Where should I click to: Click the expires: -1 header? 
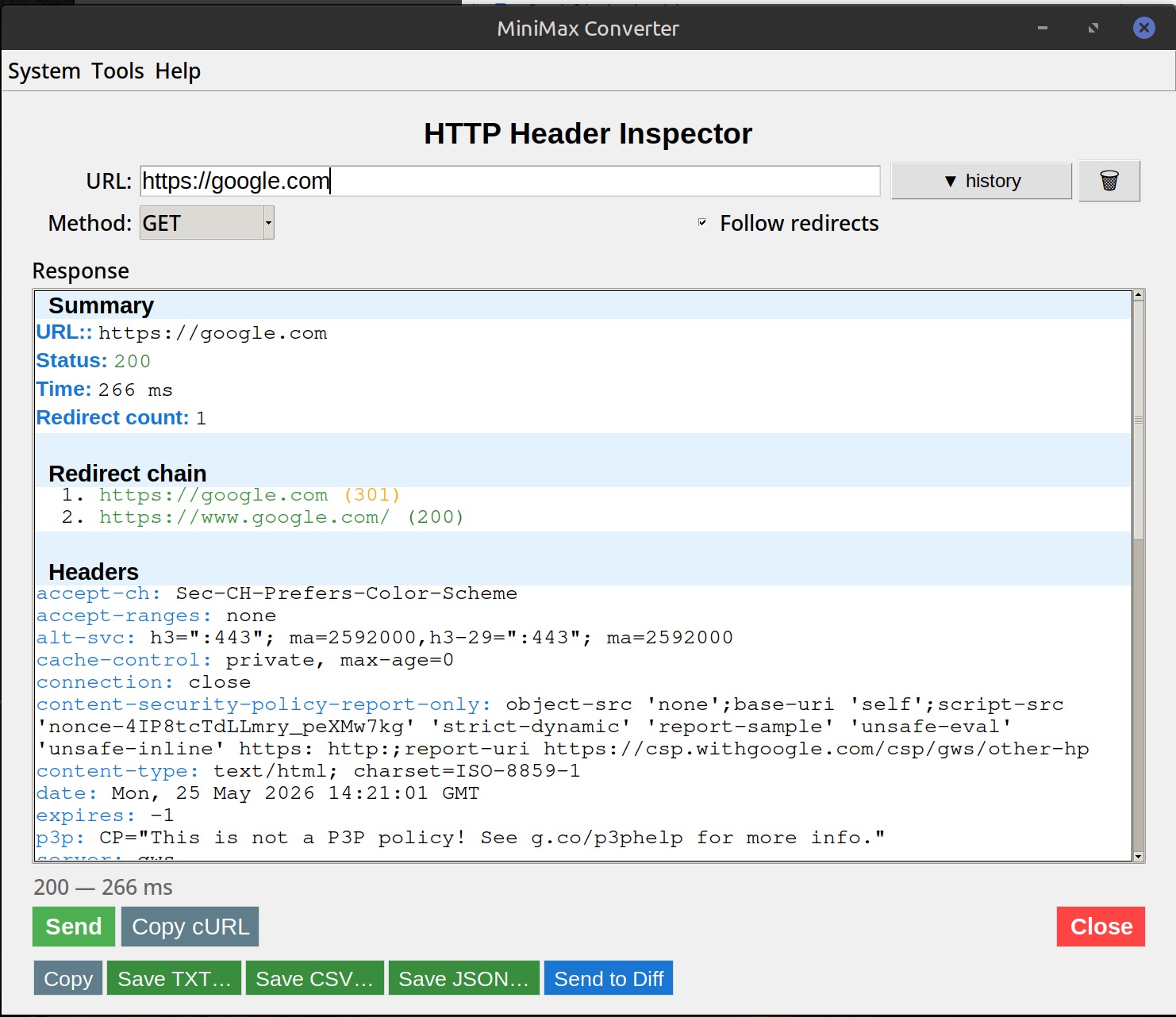click(106, 816)
